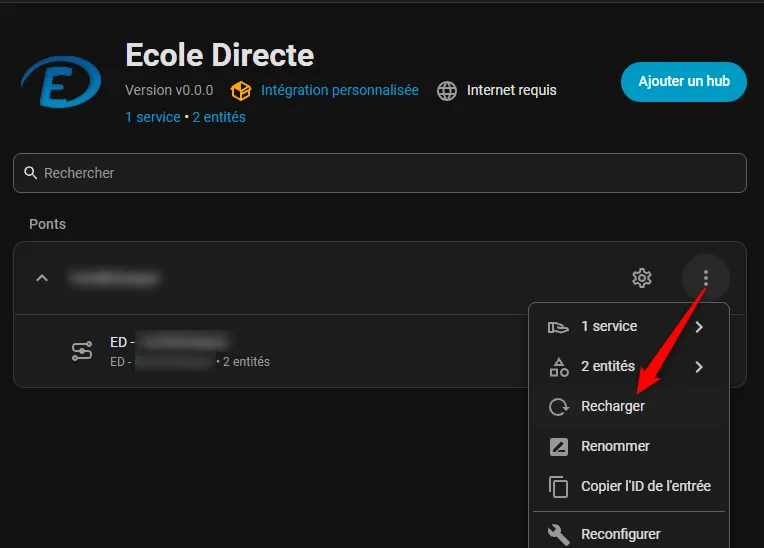Click the Internet requis label
Screen dimensions: 764x548
click(x=512, y=91)
